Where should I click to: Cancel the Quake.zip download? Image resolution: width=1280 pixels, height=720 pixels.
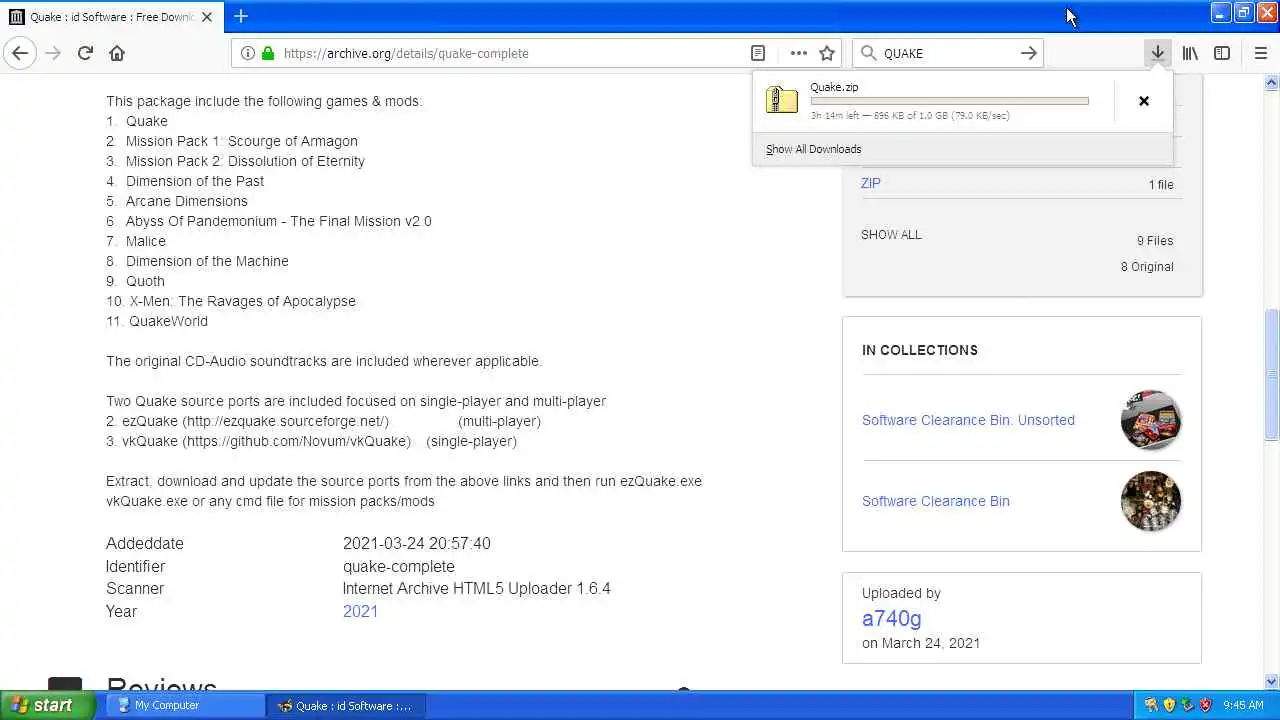tap(1144, 101)
